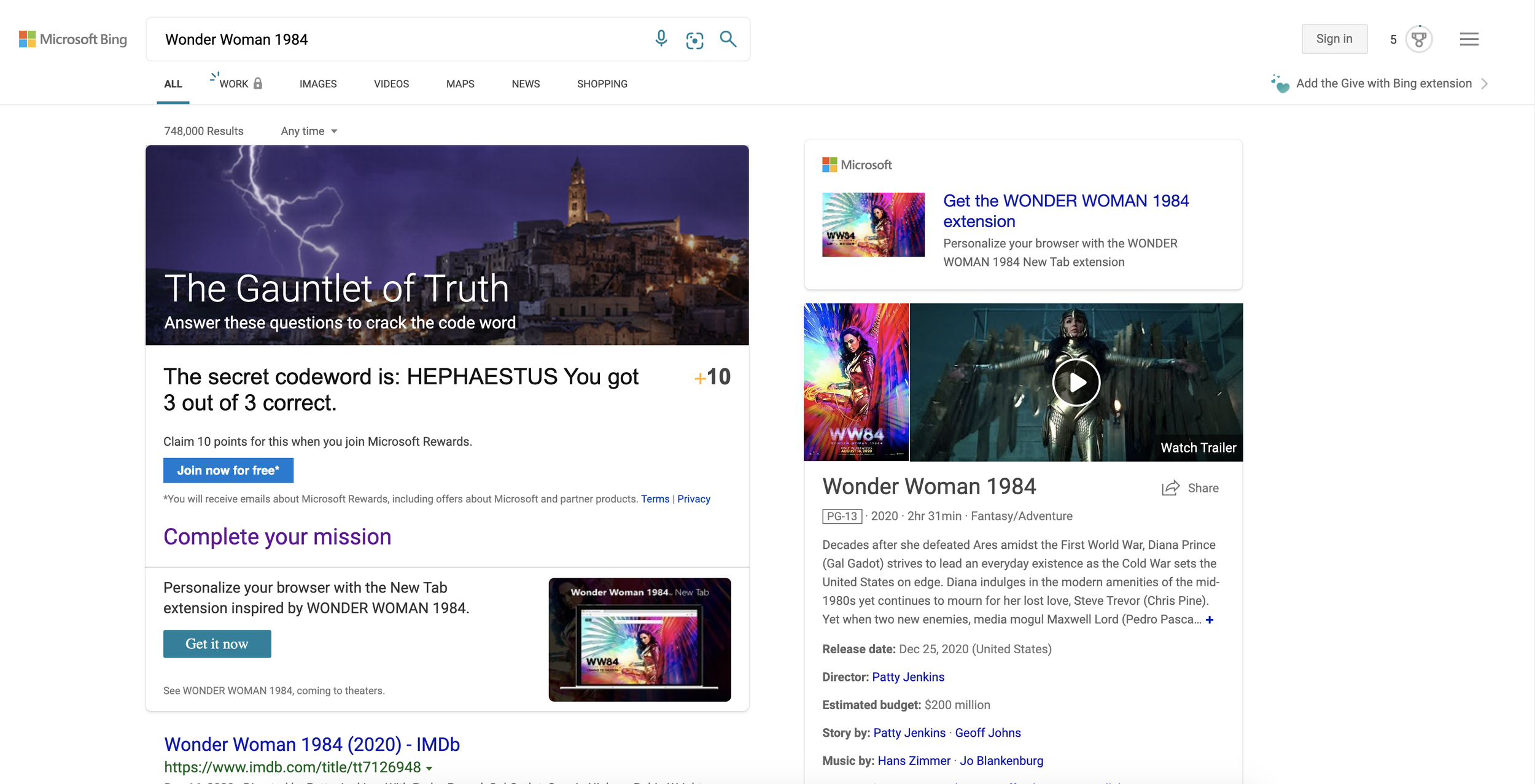The width and height of the screenshot is (1535, 784).
Task: Switch to the News tab
Action: (x=526, y=84)
